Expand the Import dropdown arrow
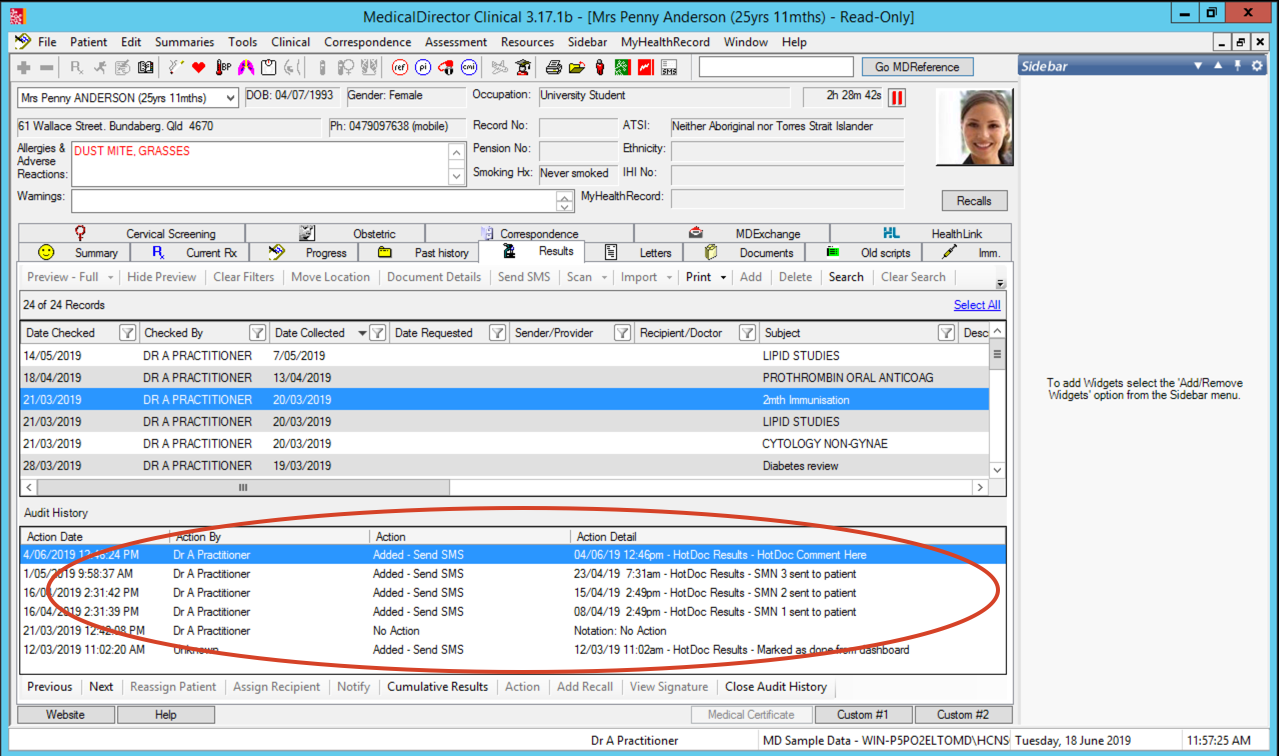The height and width of the screenshot is (756, 1279). (669, 277)
